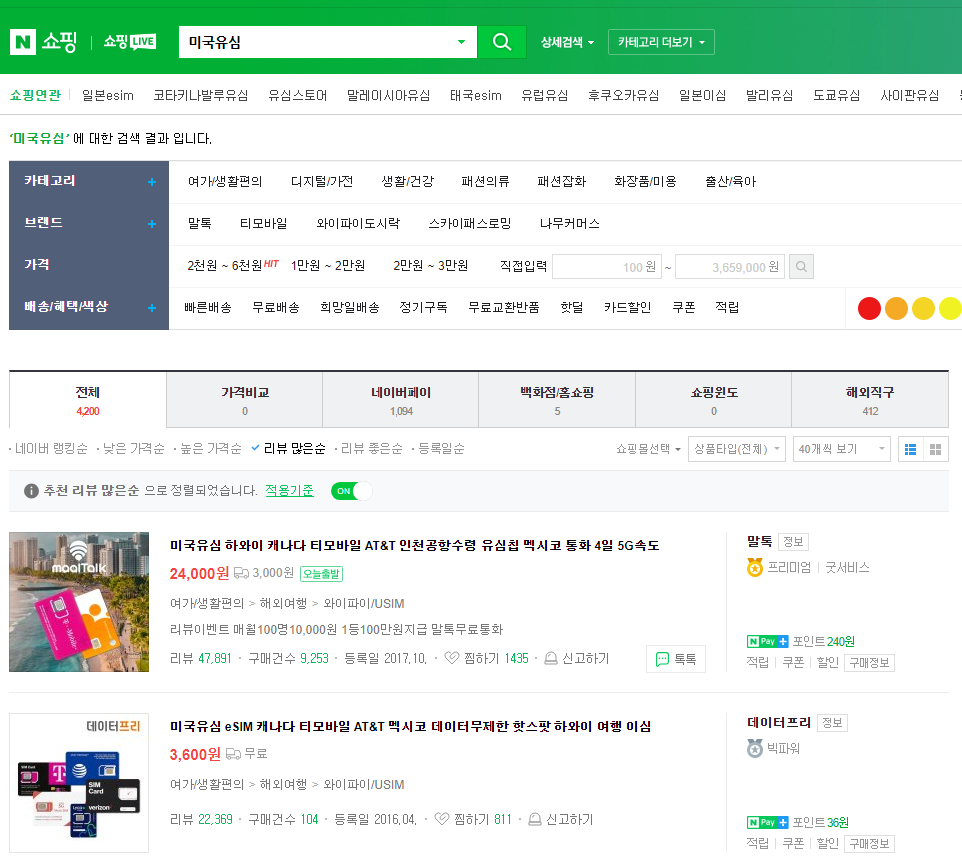Click related search 유럽유심

(545, 96)
